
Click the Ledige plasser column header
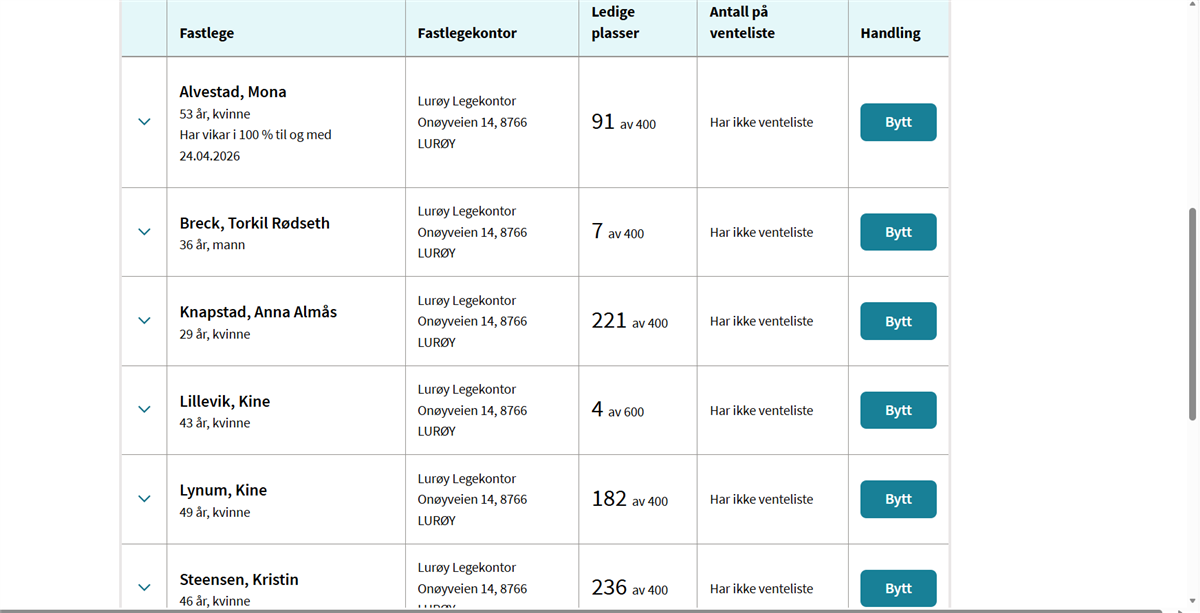pyautogui.click(x=615, y=22)
